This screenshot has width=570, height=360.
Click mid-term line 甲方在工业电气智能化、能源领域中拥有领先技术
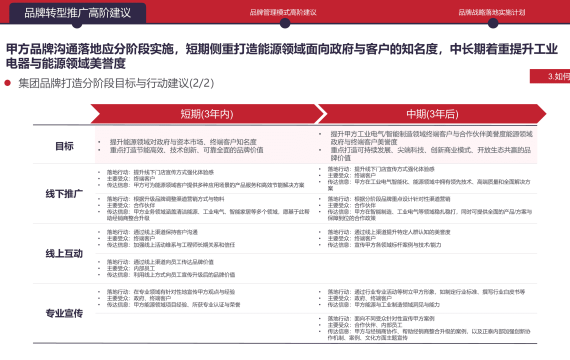pyautogui.click(x=429, y=185)
